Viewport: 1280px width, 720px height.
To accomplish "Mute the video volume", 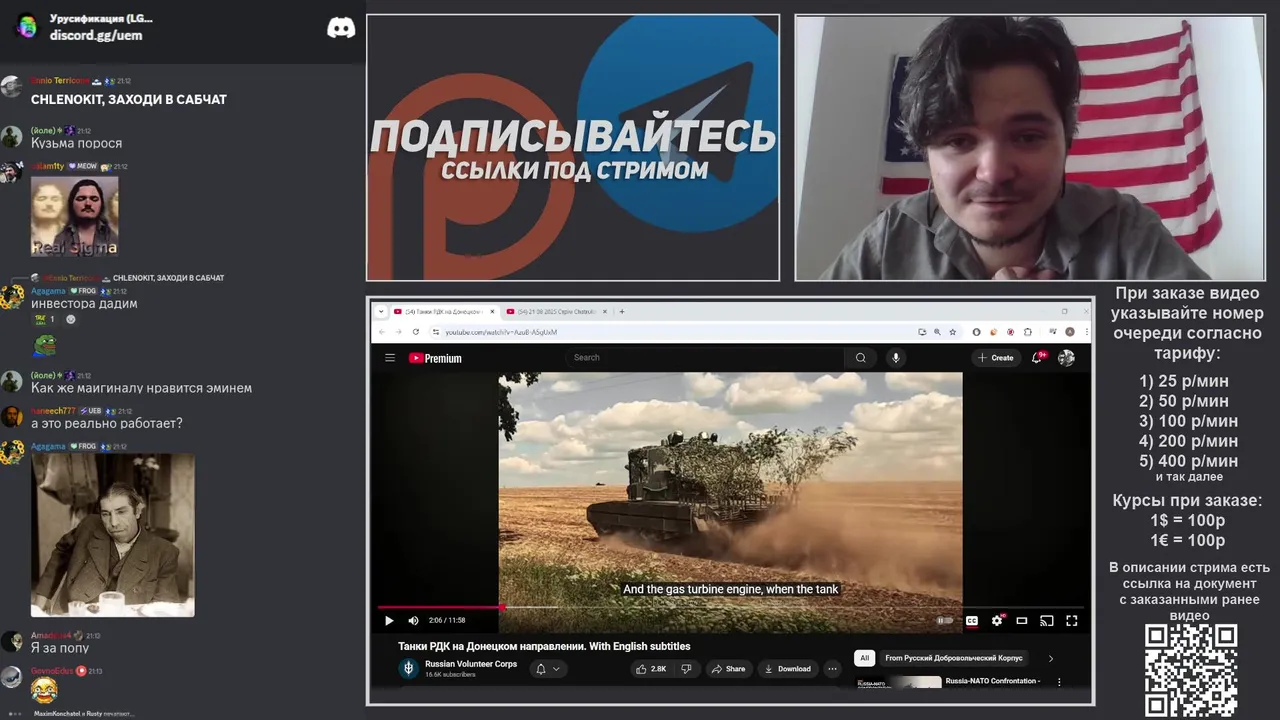I will coord(413,621).
